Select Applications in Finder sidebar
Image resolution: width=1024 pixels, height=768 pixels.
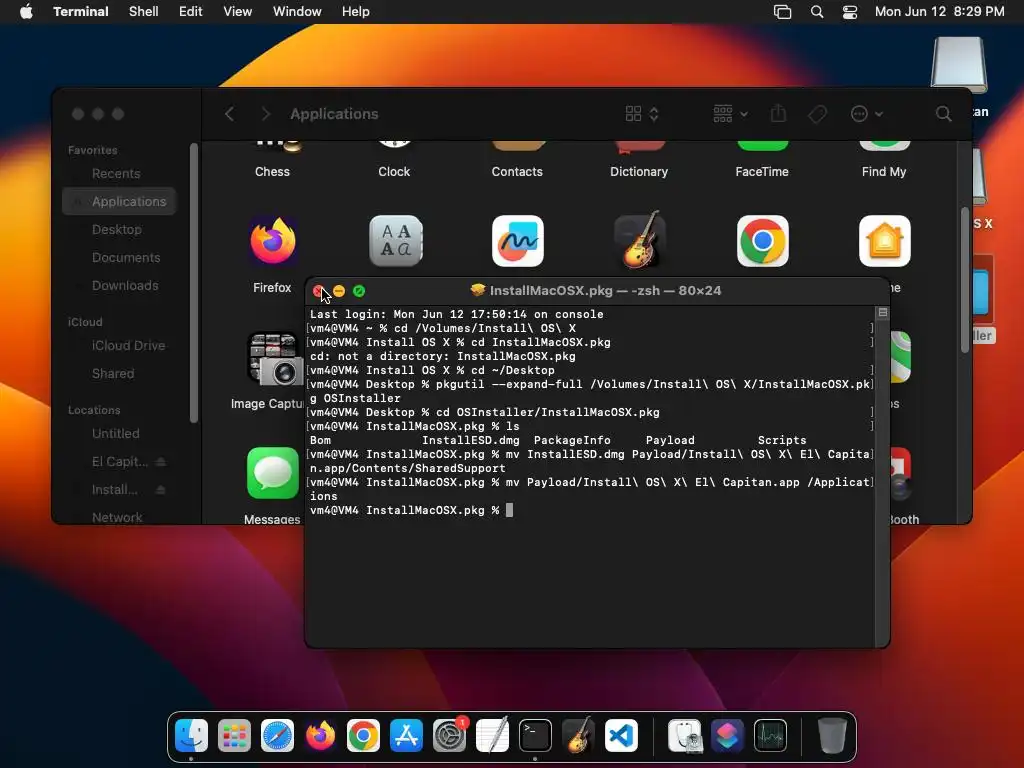[119, 202]
